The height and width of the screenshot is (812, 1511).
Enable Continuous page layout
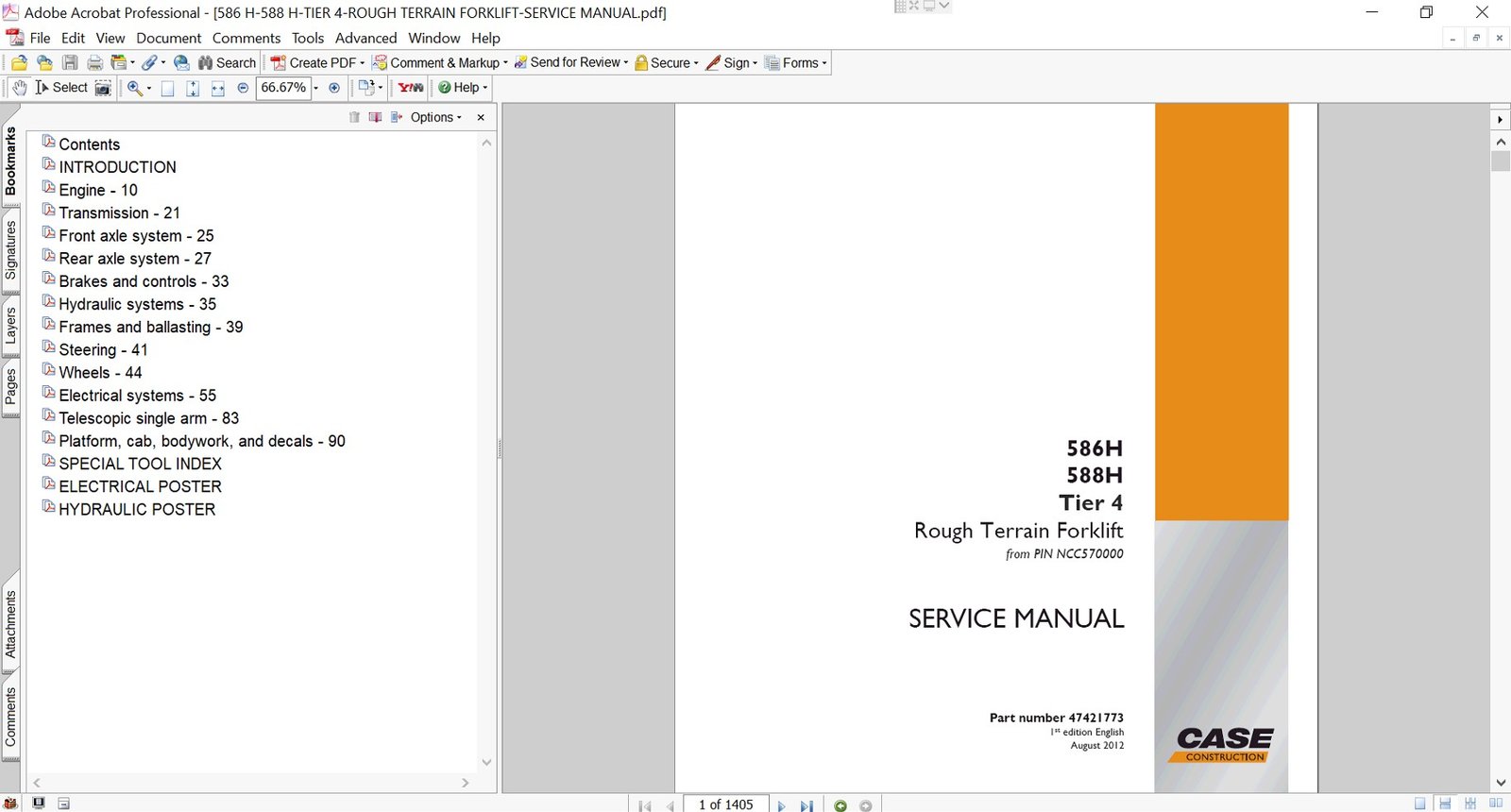(1445, 804)
